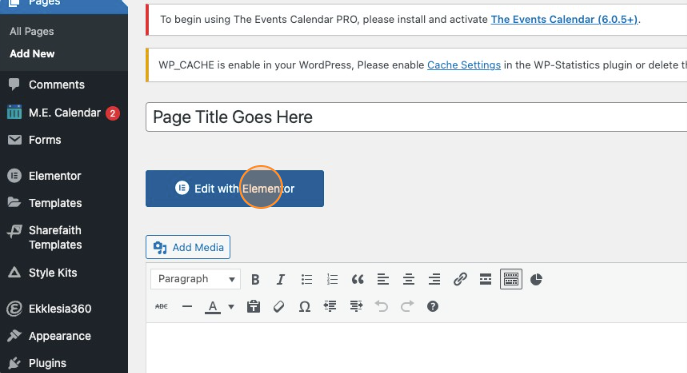Click Paste as text icon
The image size is (687, 373).
point(253,306)
